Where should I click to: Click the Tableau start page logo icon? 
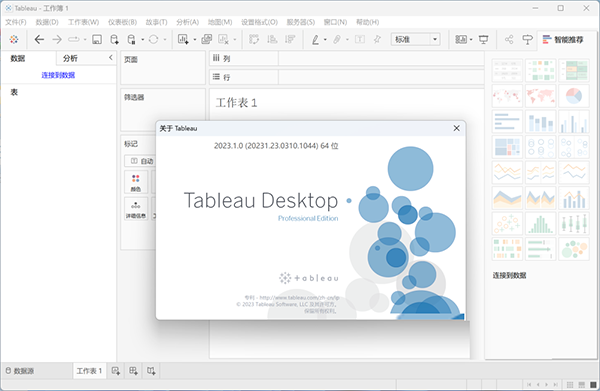pos(14,39)
